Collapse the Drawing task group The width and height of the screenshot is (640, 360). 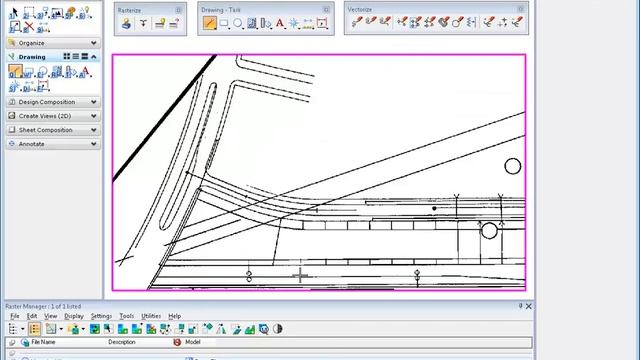click(x=94, y=57)
